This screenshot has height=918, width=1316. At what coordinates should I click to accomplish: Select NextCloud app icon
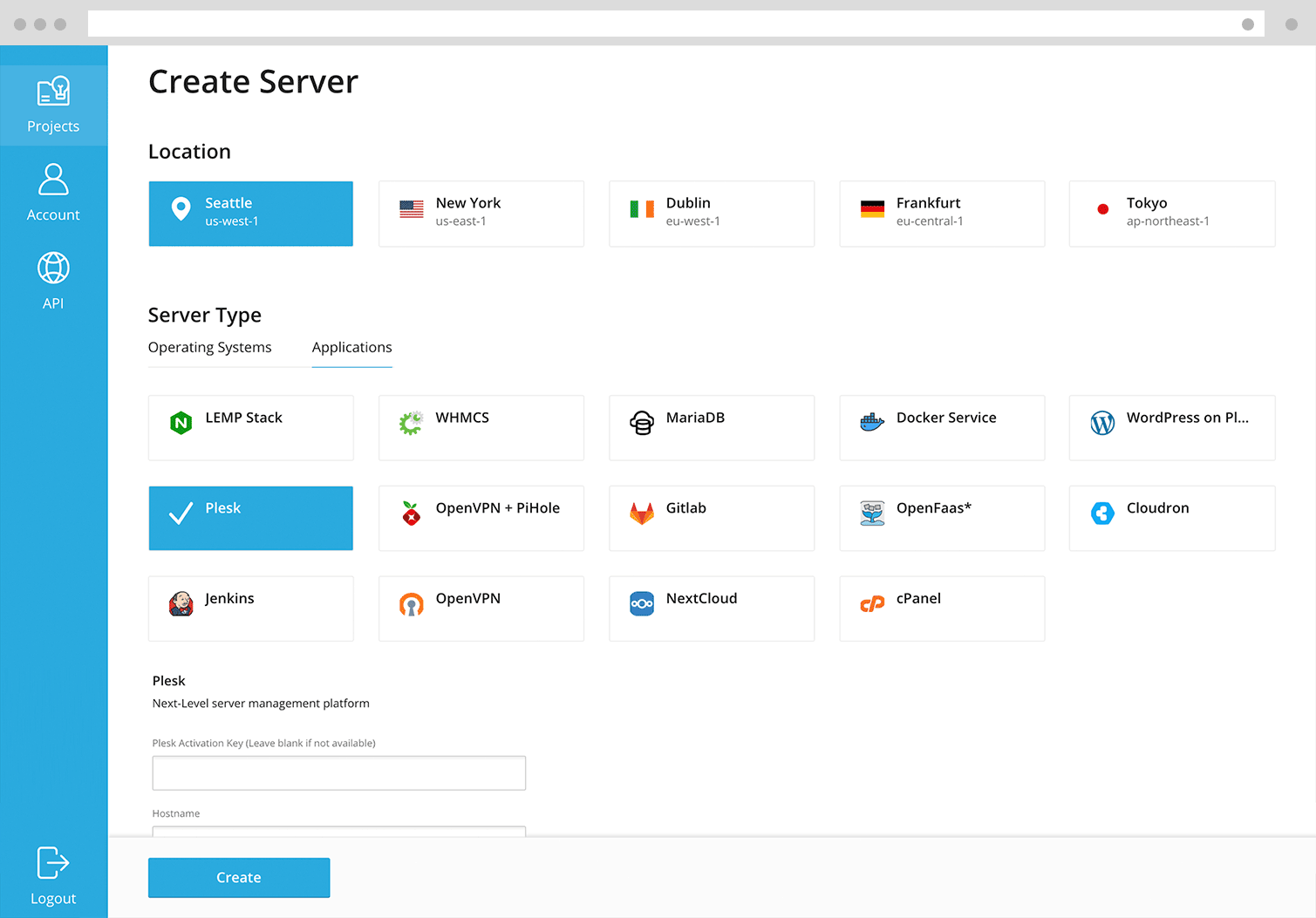point(642,603)
